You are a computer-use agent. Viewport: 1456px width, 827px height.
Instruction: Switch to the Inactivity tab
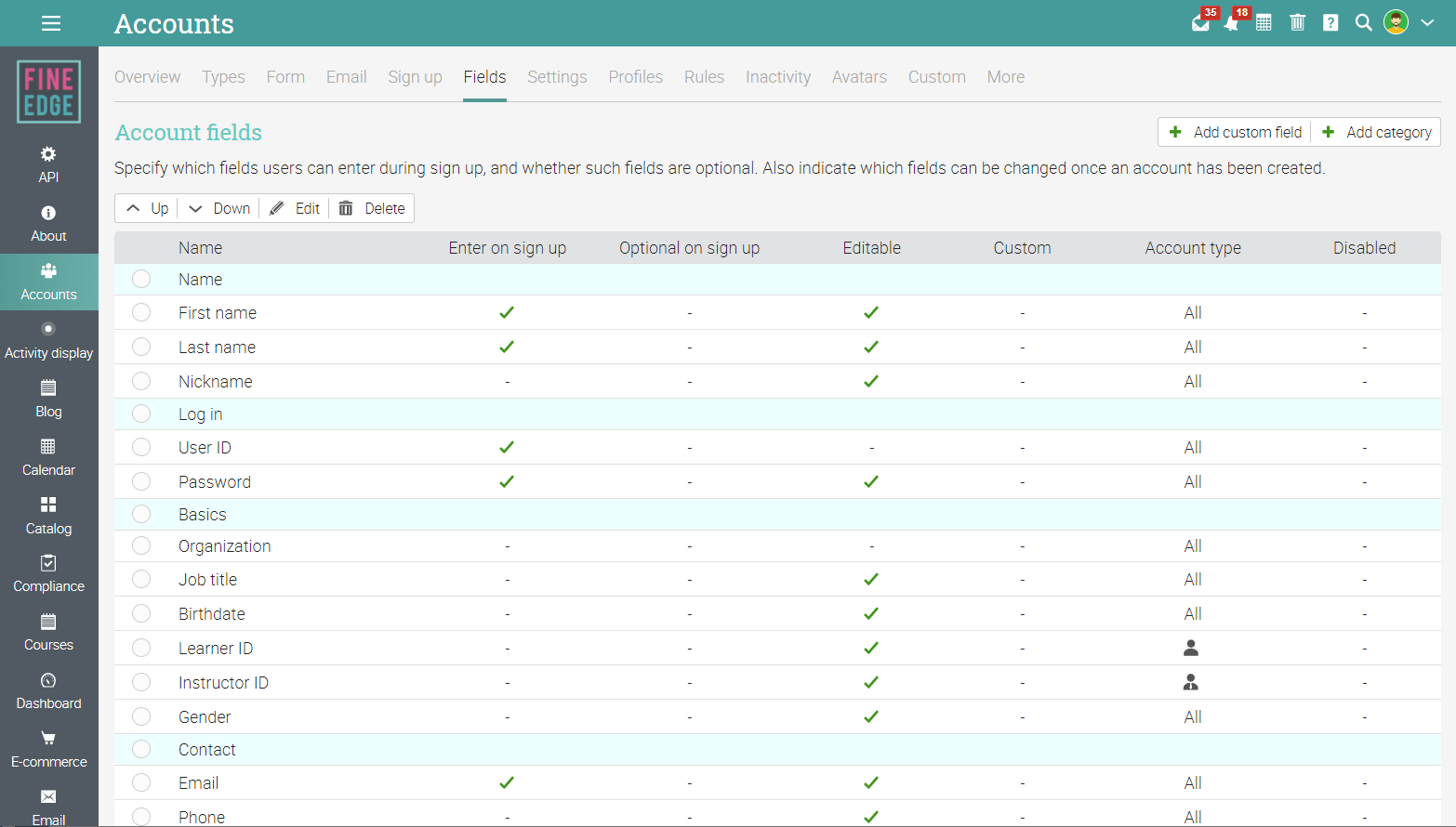click(778, 77)
